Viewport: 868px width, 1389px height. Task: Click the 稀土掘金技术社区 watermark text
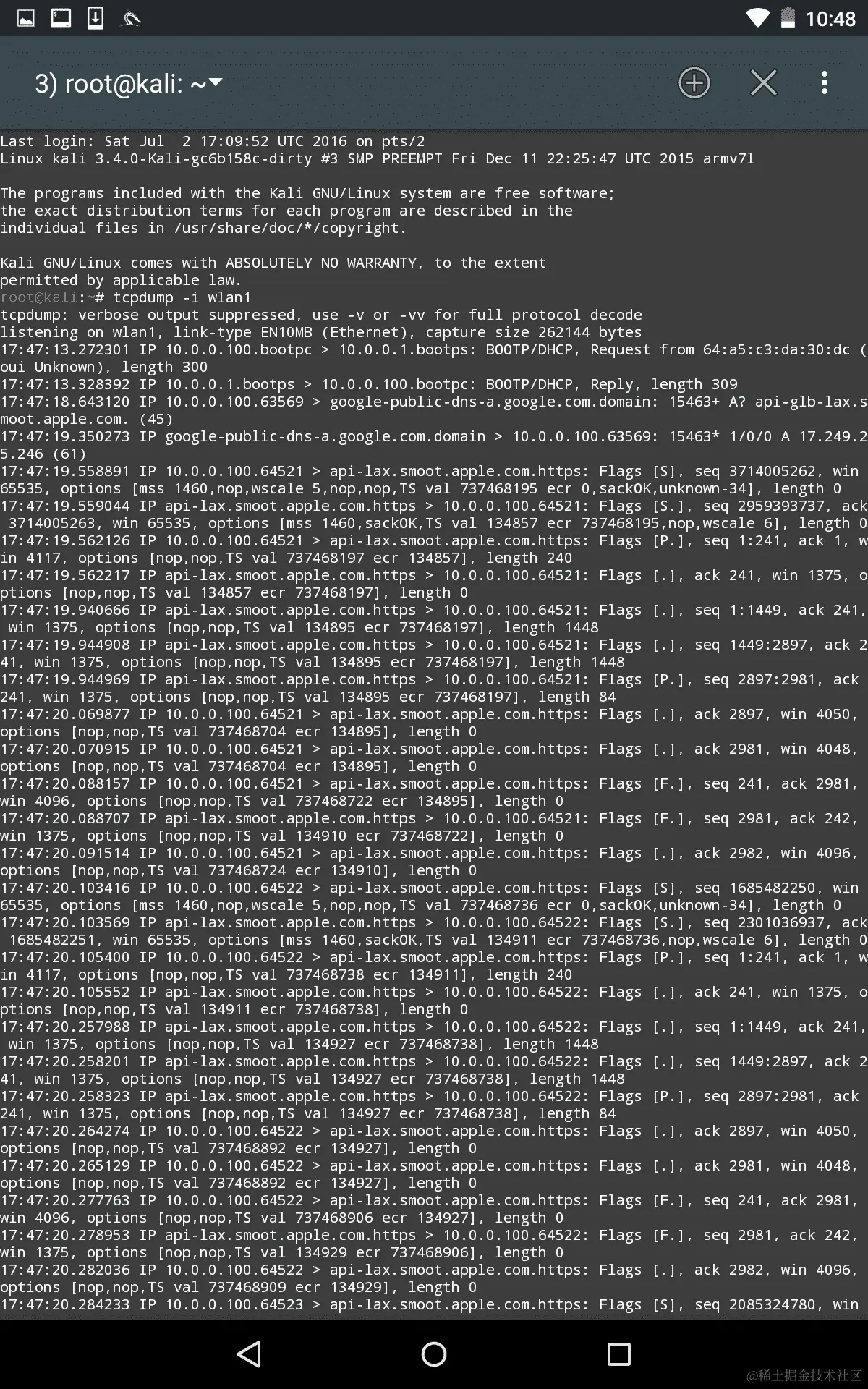(804, 1375)
